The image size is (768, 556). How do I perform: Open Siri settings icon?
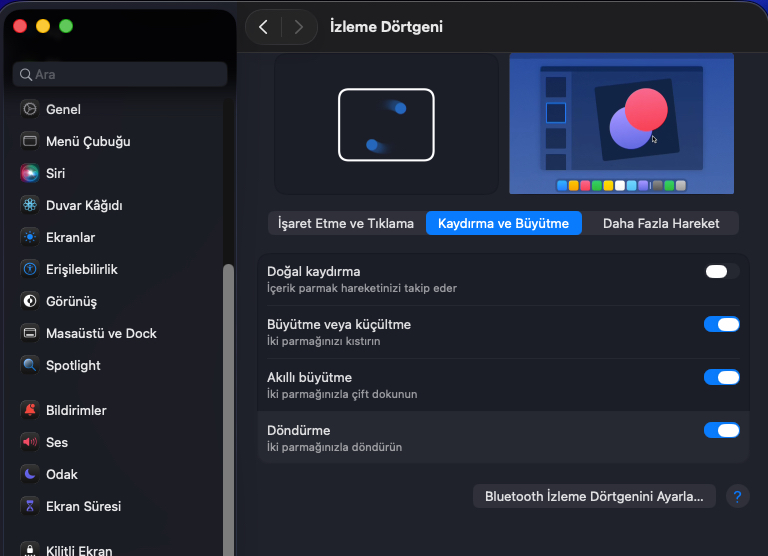click(x=30, y=173)
